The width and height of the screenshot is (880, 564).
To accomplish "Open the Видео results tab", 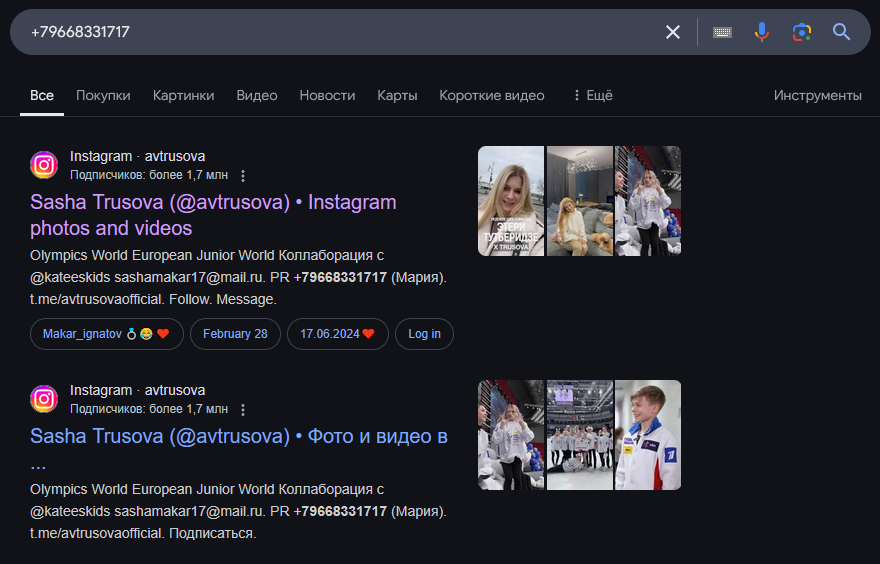I will tap(256, 96).
